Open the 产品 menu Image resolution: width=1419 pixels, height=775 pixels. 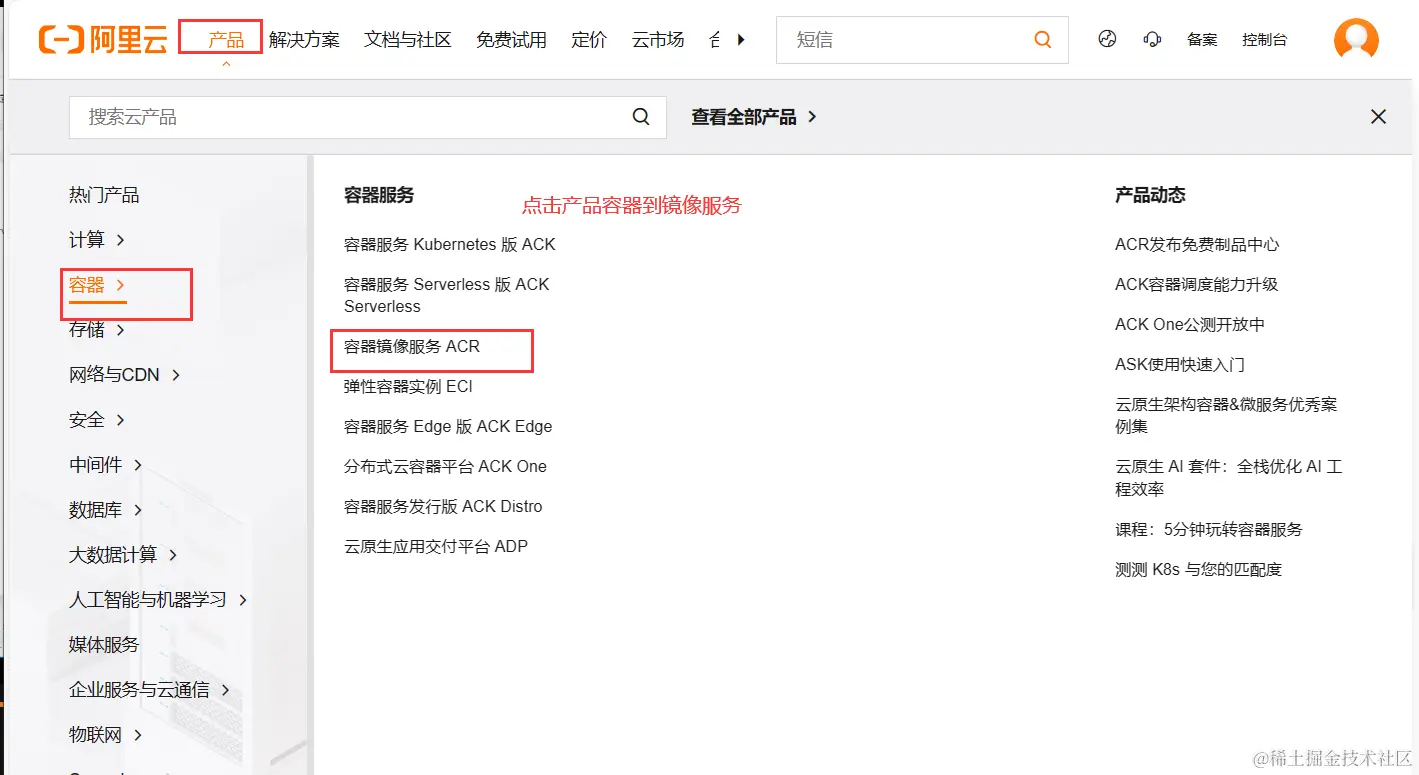tap(226, 40)
